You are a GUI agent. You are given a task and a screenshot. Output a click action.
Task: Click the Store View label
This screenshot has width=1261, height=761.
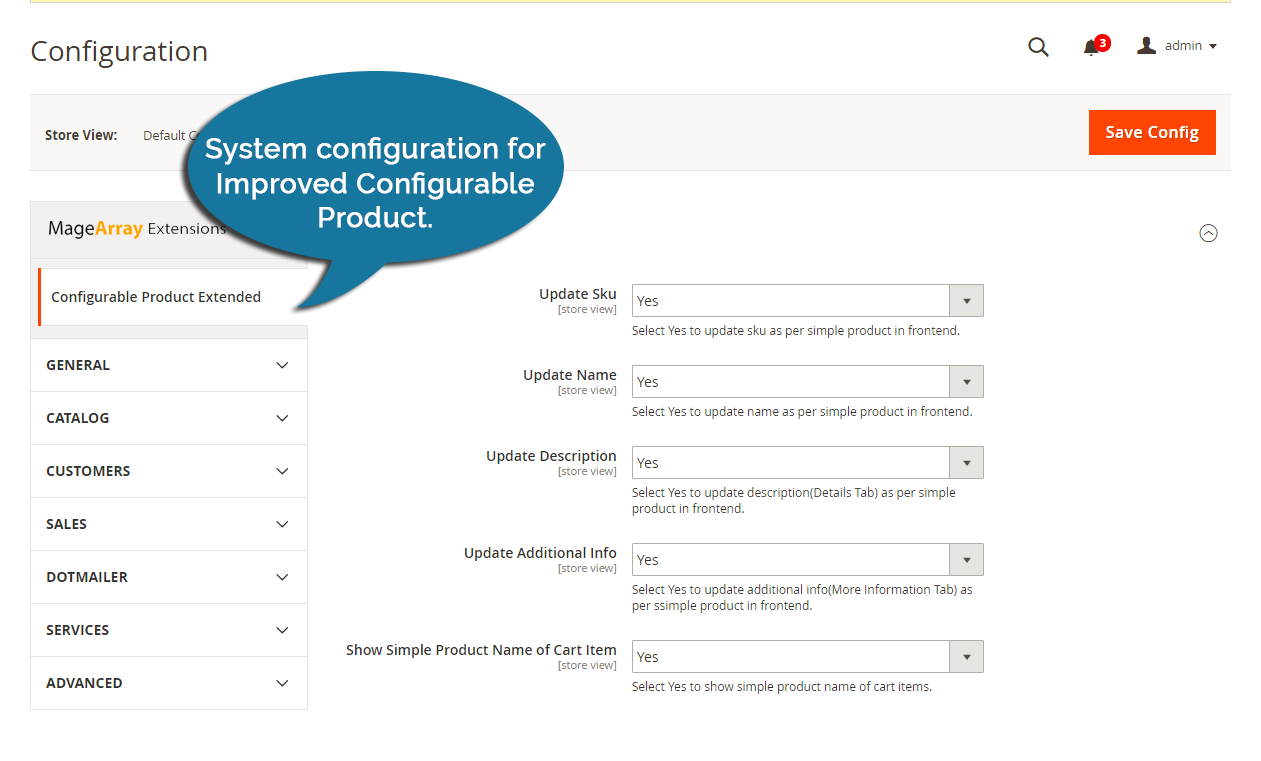(81, 135)
